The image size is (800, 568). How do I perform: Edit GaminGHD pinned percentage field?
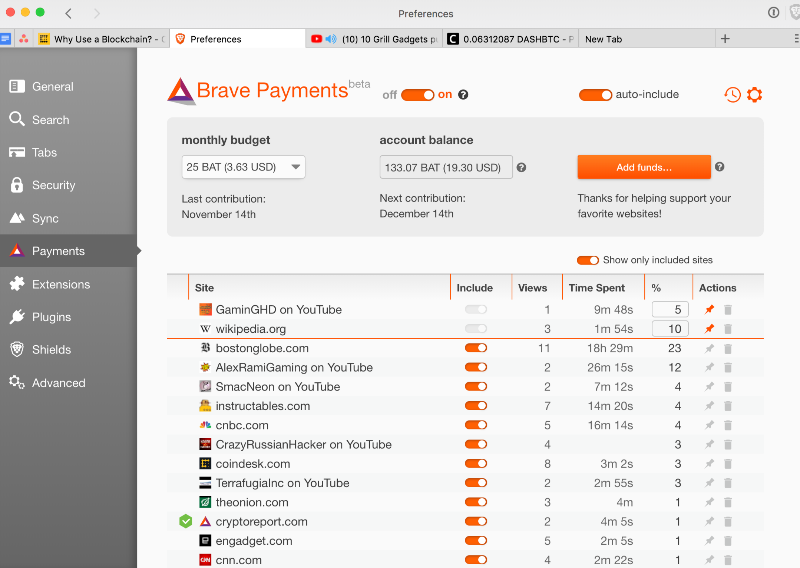click(670, 309)
